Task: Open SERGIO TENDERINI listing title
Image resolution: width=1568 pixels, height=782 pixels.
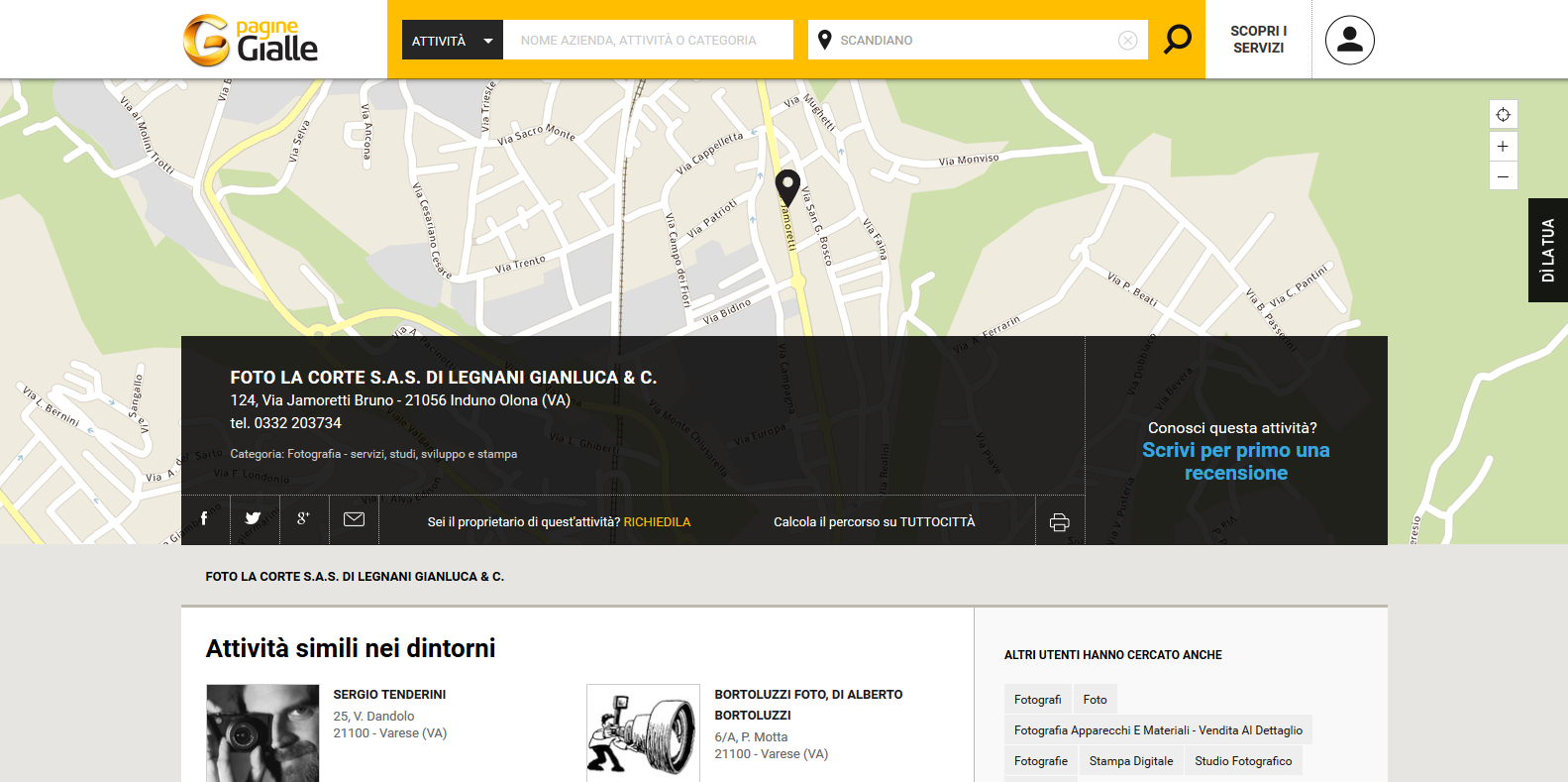Action: point(389,695)
